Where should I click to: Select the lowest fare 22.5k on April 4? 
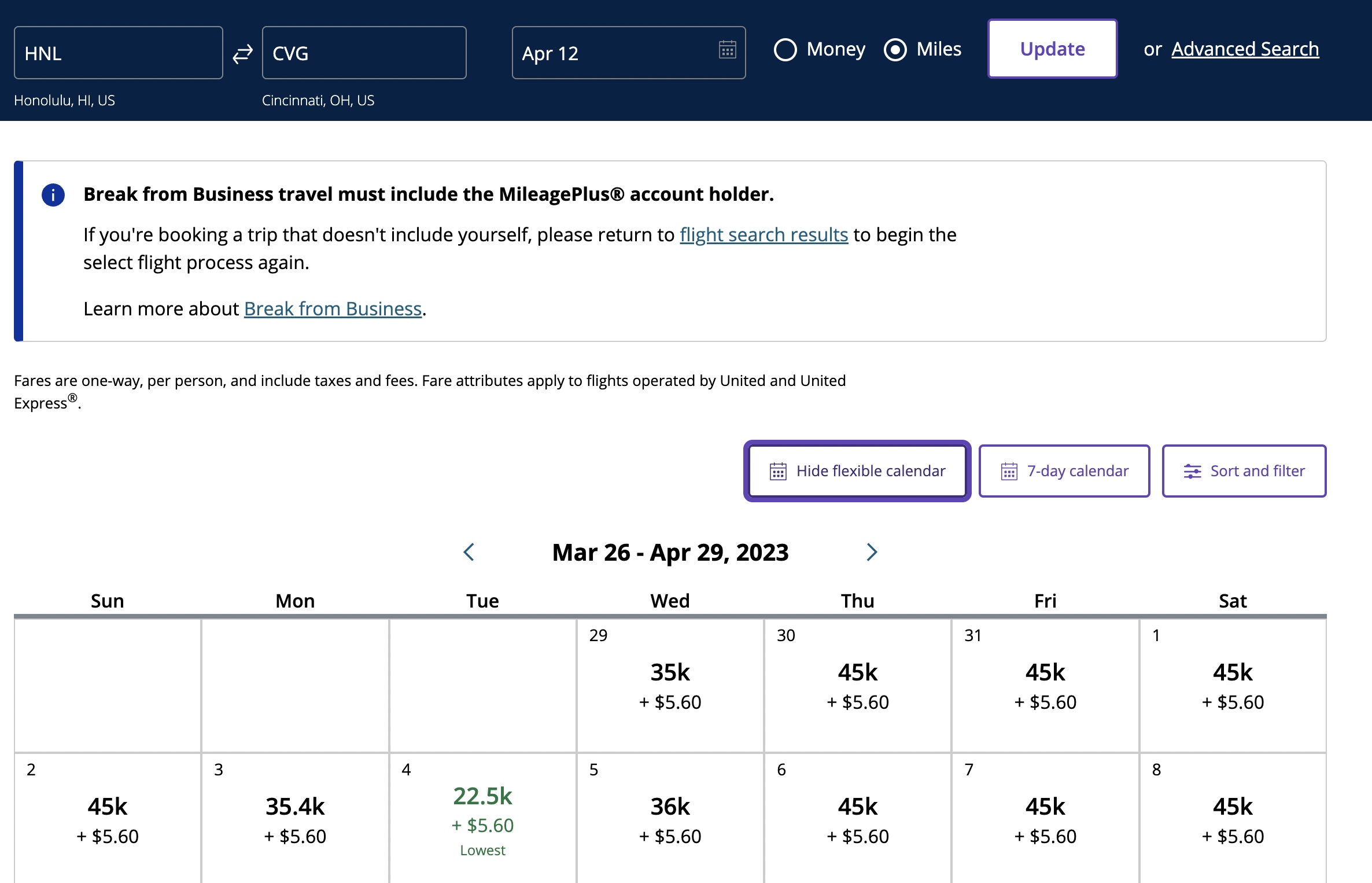click(482, 810)
